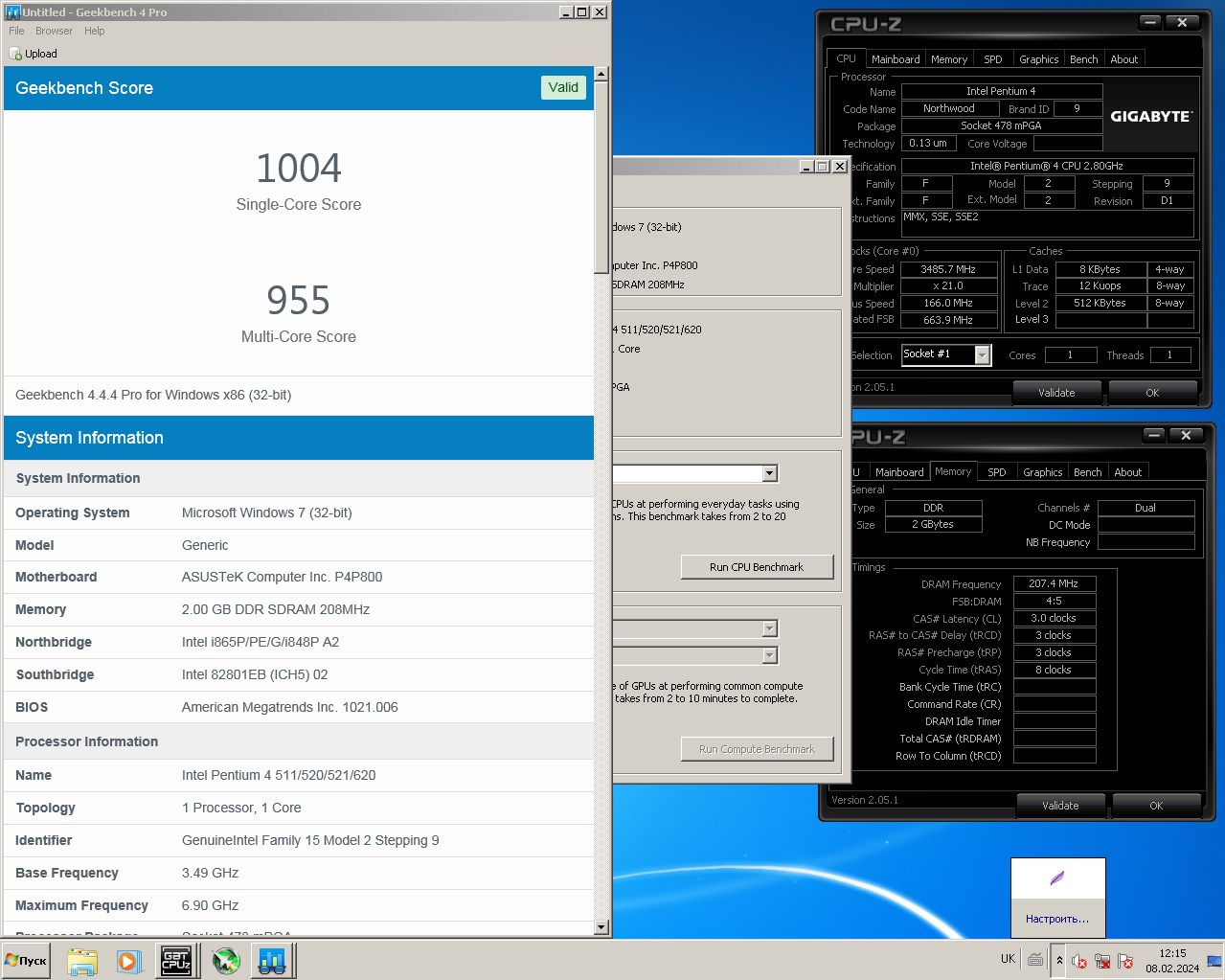Click the '3485.7 MHz' core speed field
Viewport: 1225px width, 980px height.
coord(948,269)
